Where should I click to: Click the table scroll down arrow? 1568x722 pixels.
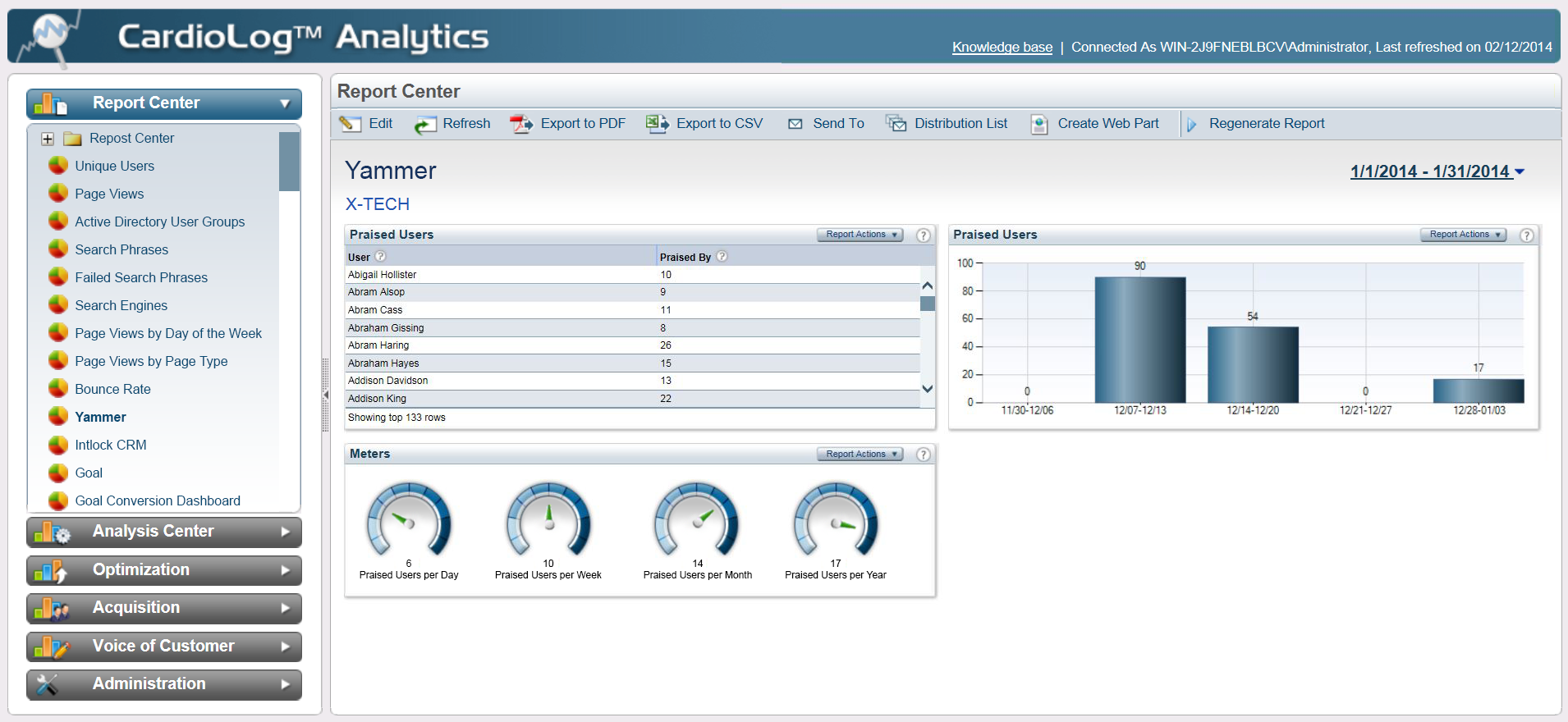pos(928,389)
